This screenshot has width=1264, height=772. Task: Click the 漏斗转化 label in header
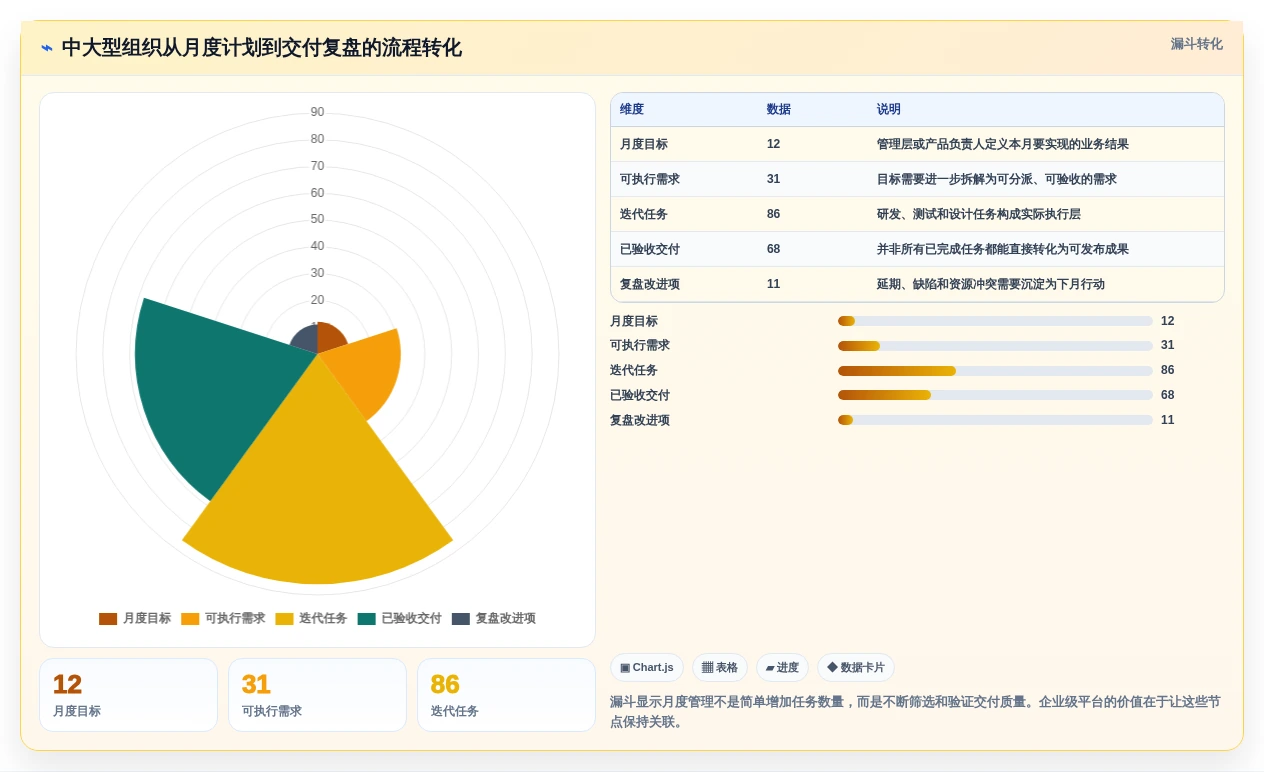pyautogui.click(x=1197, y=44)
